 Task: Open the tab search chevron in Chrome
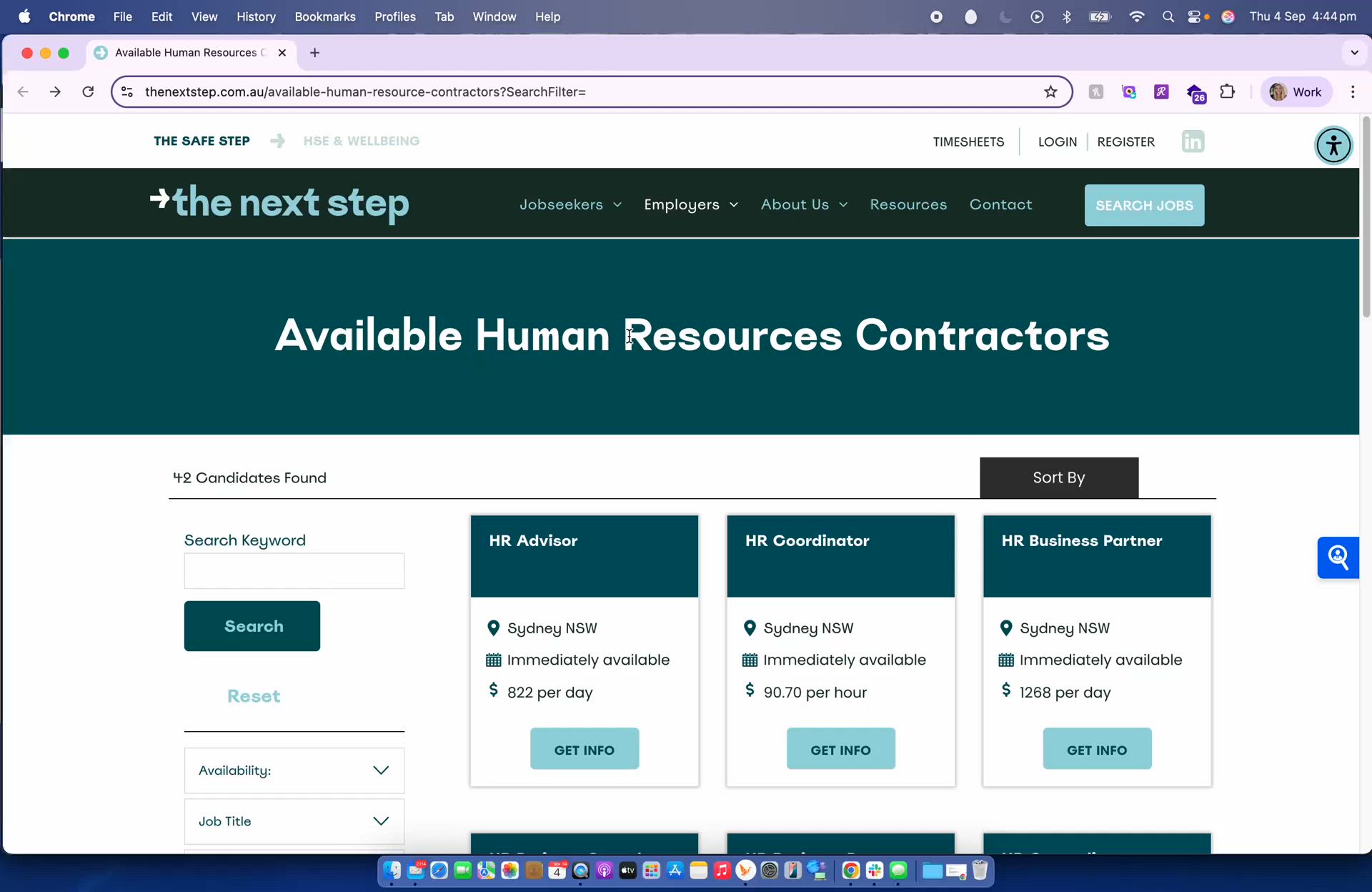(x=1354, y=53)
